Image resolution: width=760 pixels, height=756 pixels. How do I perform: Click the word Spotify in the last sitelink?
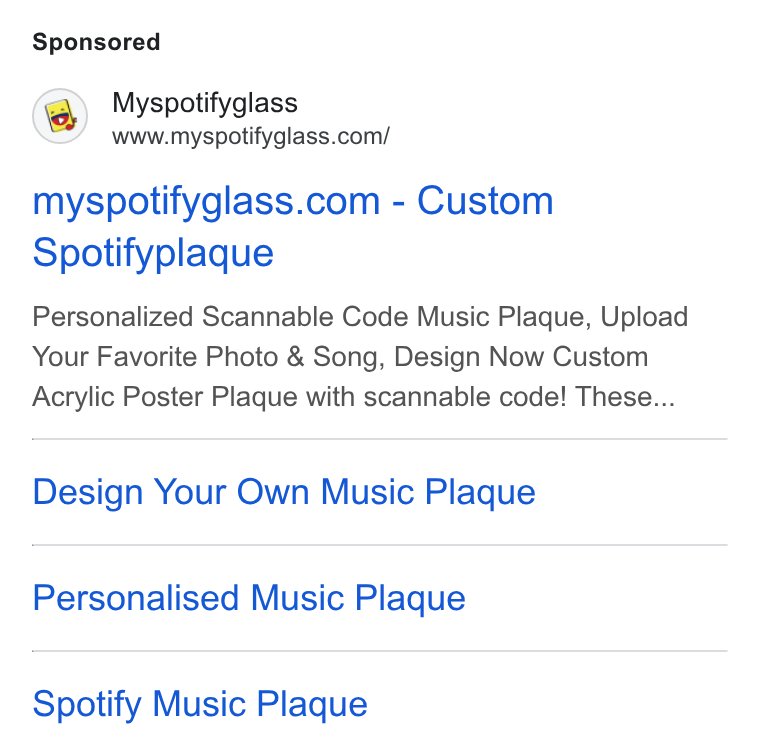[x=87, y=704]
